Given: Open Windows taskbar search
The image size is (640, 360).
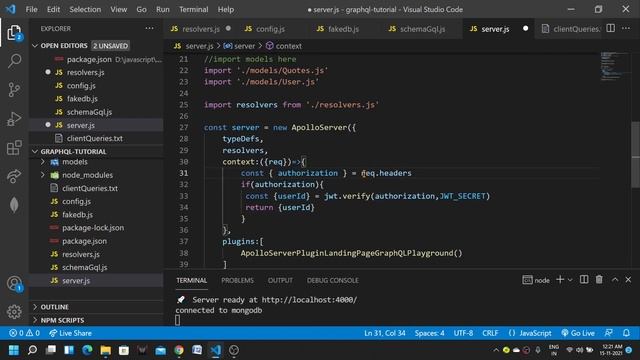Looking at the screenshot, I should click(32, 350).
